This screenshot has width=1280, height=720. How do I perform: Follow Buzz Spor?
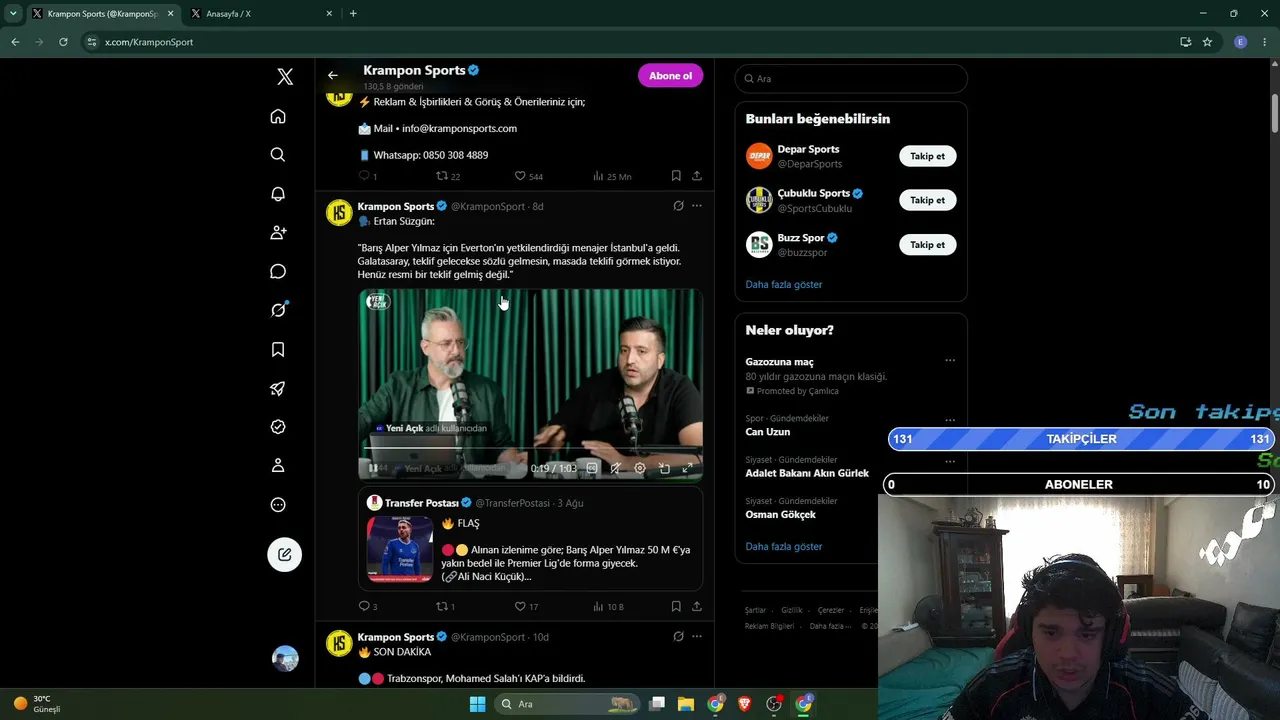coord(927,245)
